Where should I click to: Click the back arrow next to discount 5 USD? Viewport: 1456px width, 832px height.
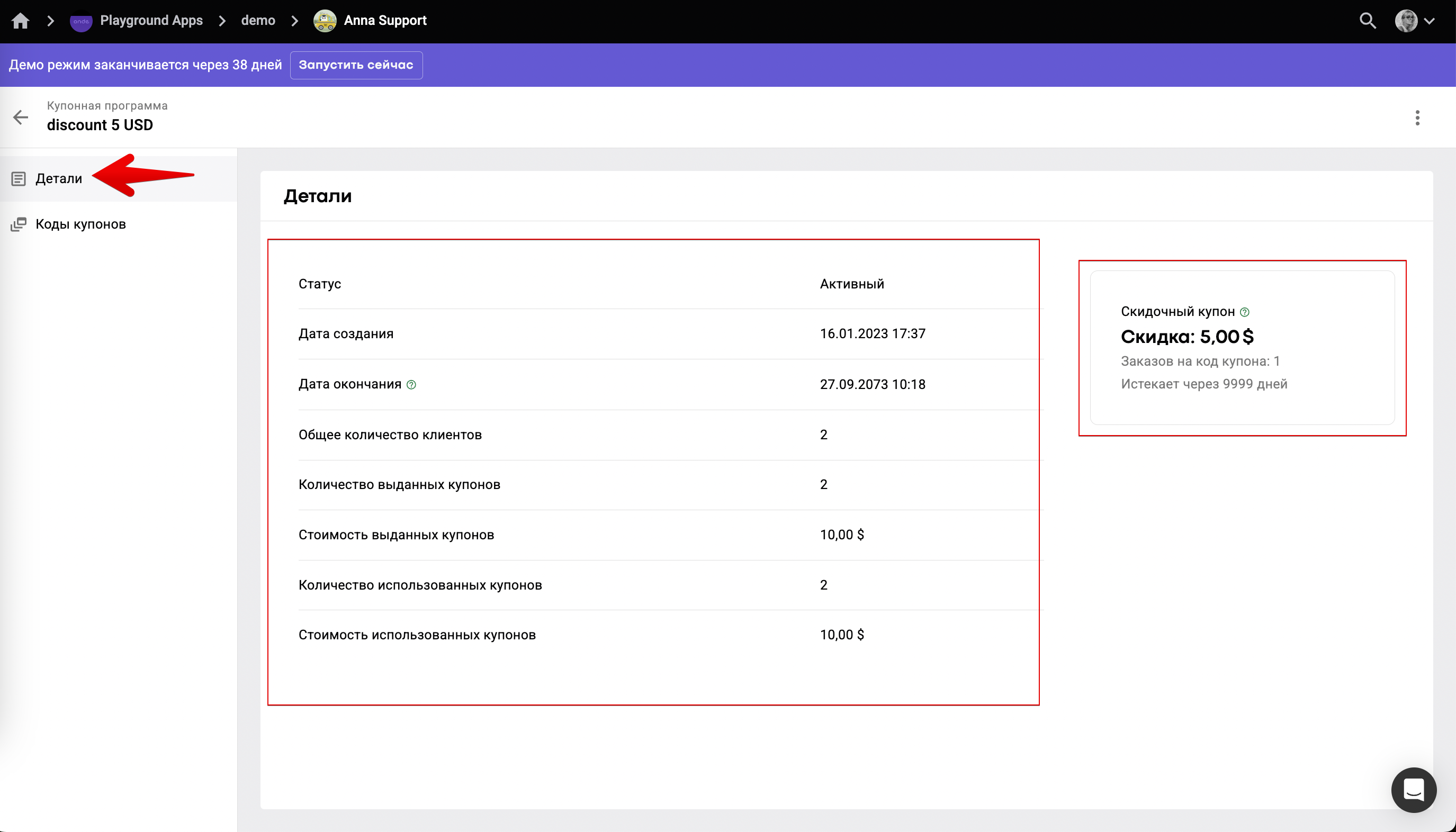pyautogui.click(x=21, y=117)
